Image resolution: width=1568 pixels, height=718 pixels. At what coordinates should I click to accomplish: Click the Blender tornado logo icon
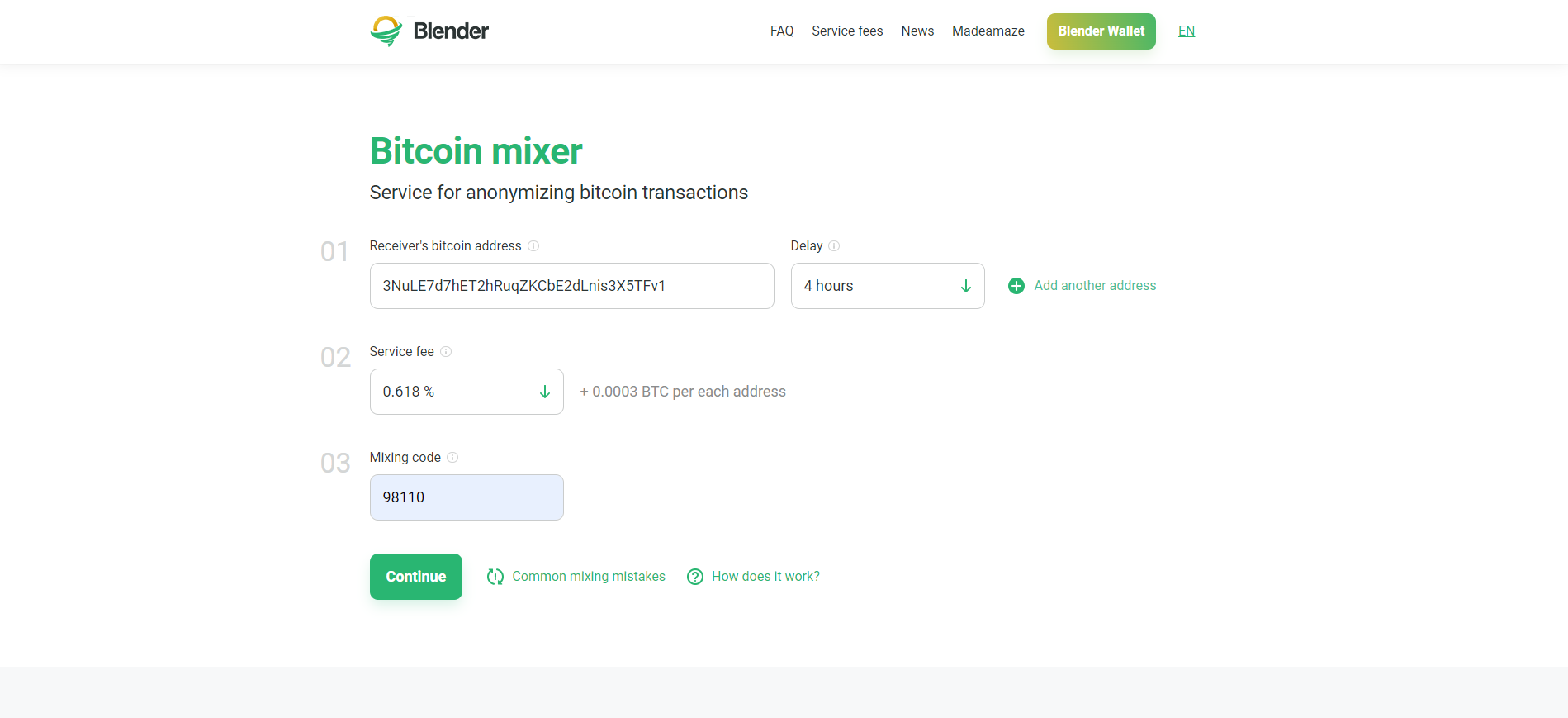pos(386,31)
